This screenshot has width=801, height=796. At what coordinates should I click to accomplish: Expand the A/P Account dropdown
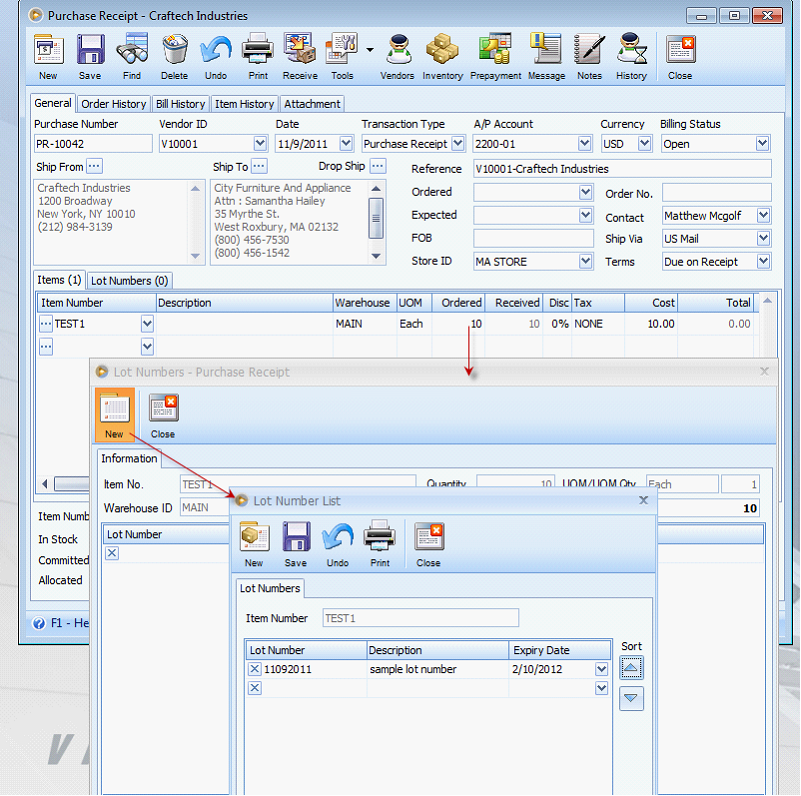(585, 144)
